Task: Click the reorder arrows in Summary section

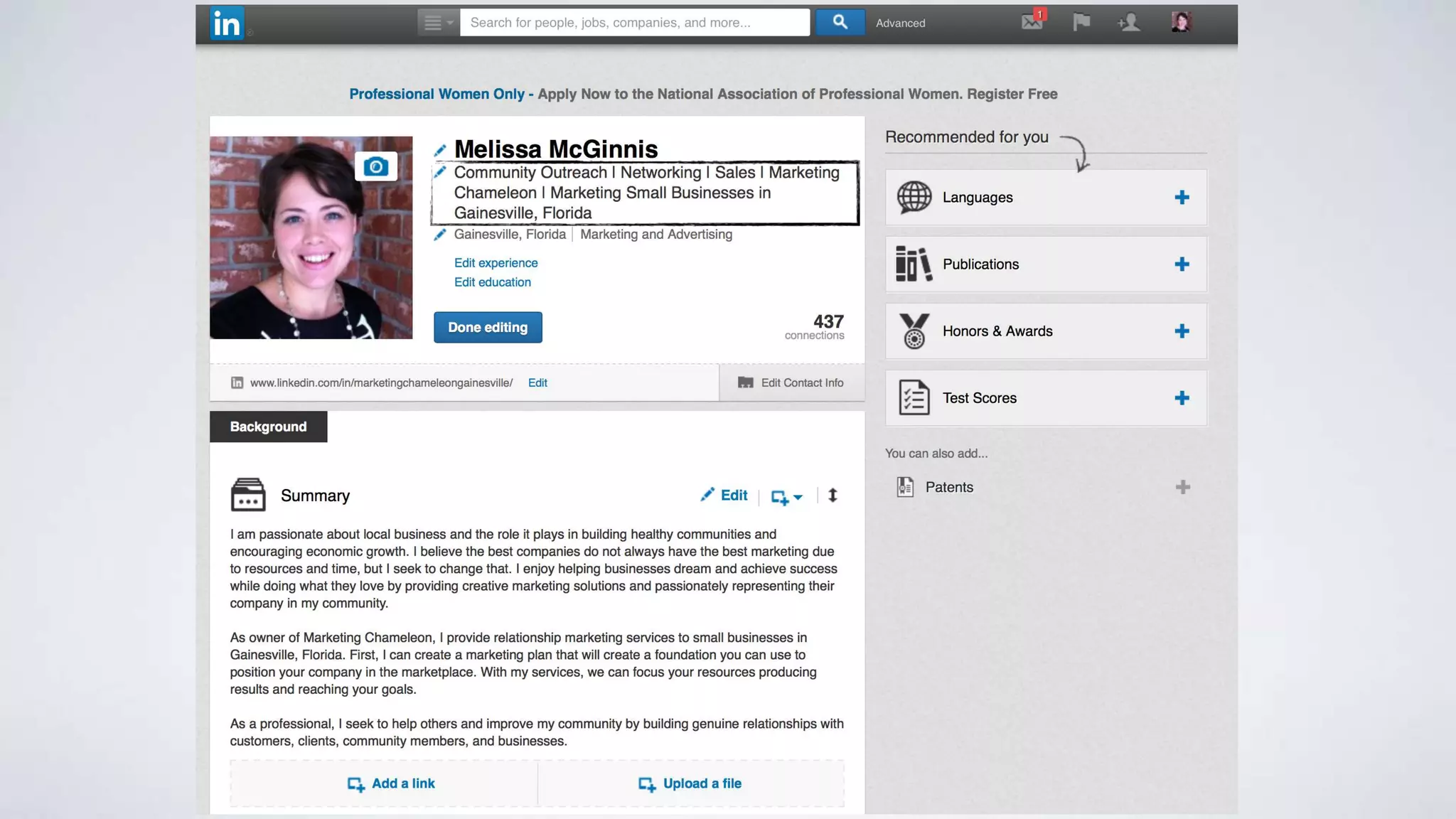Action: point(833,496)
